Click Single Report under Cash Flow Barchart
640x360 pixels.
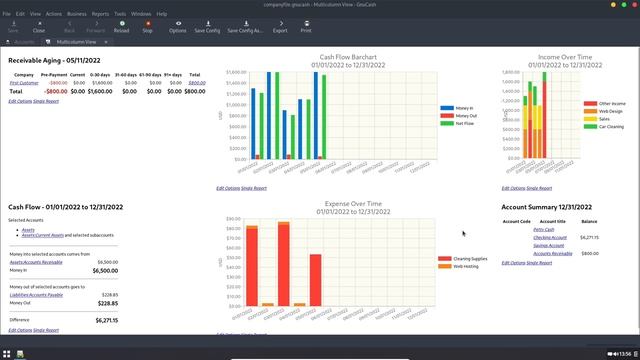253,188
